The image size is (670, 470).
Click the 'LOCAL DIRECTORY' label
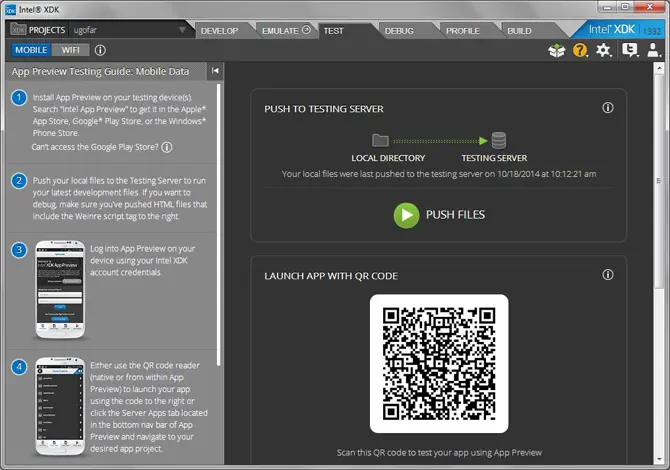[x=388, y=158]
